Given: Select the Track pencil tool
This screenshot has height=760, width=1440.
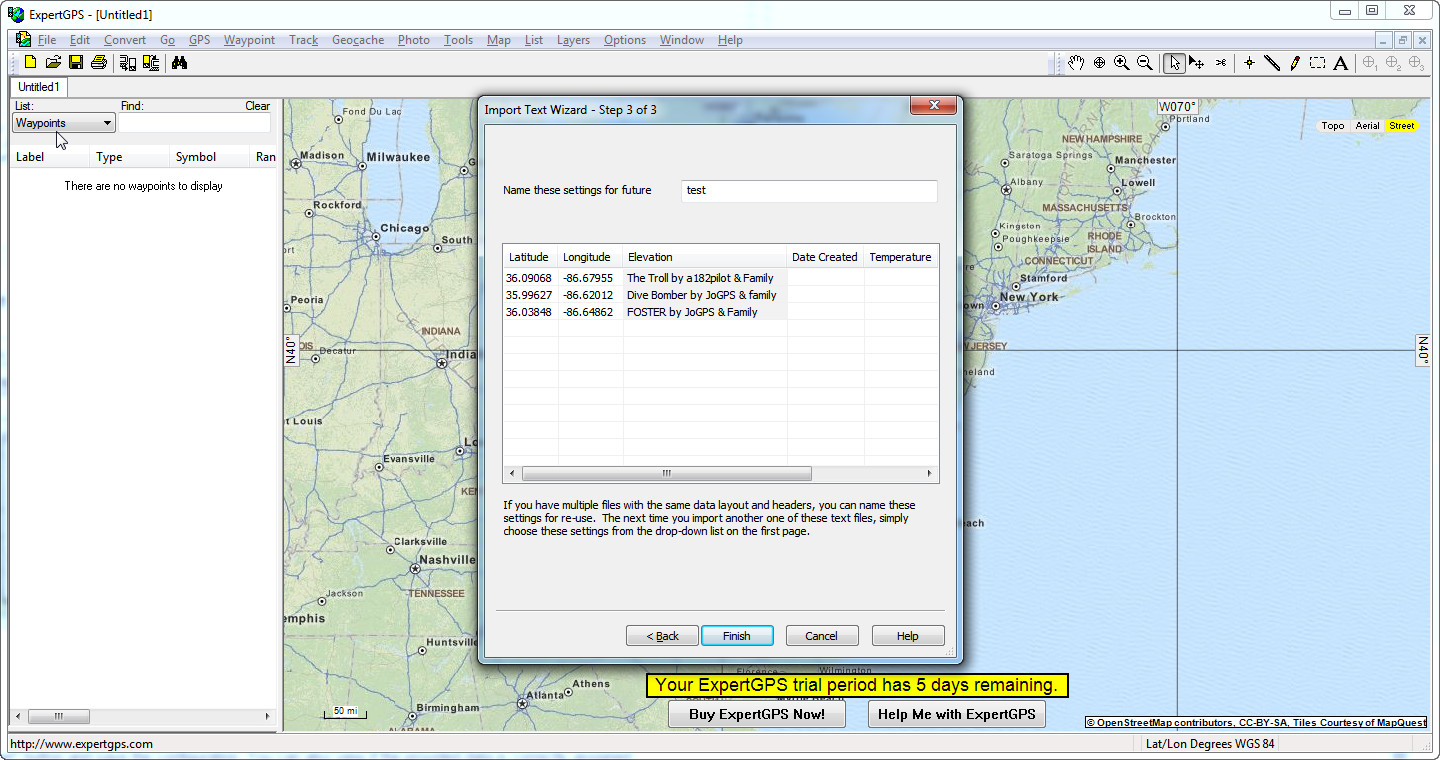Looking at the screenshot, I should [x=1295, y=63].
